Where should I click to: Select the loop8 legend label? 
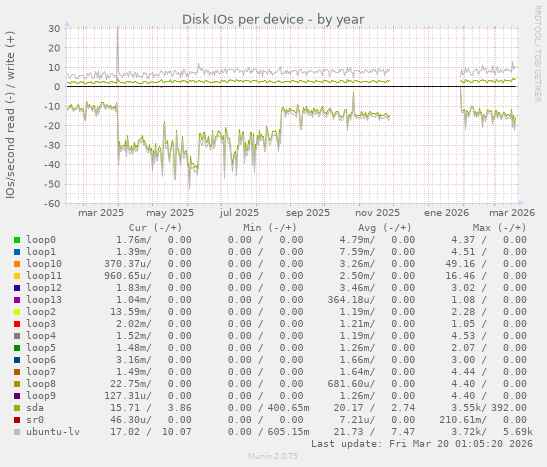pyautogui.click(x=41, y=384)
